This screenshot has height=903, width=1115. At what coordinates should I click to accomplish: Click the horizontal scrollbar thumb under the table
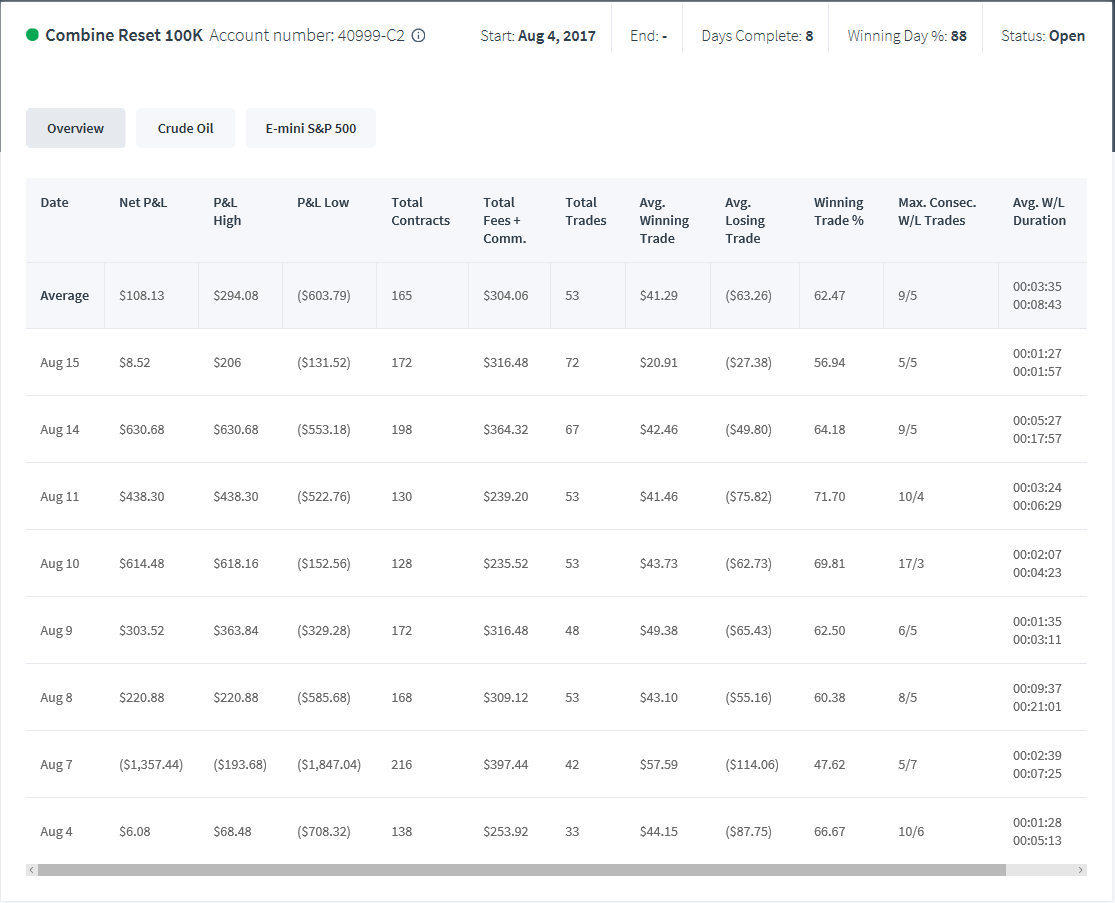[522, 870]
